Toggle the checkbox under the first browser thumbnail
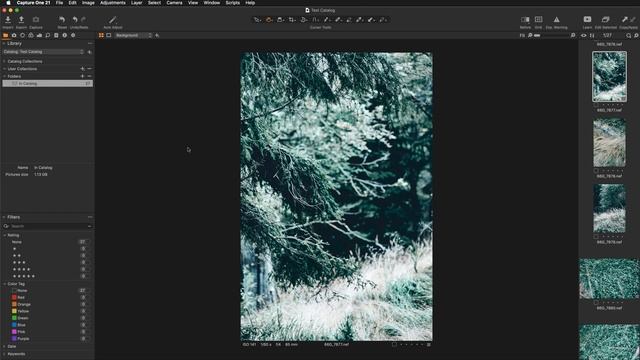This screenshot has width=640, height=360. pos(596,105)
